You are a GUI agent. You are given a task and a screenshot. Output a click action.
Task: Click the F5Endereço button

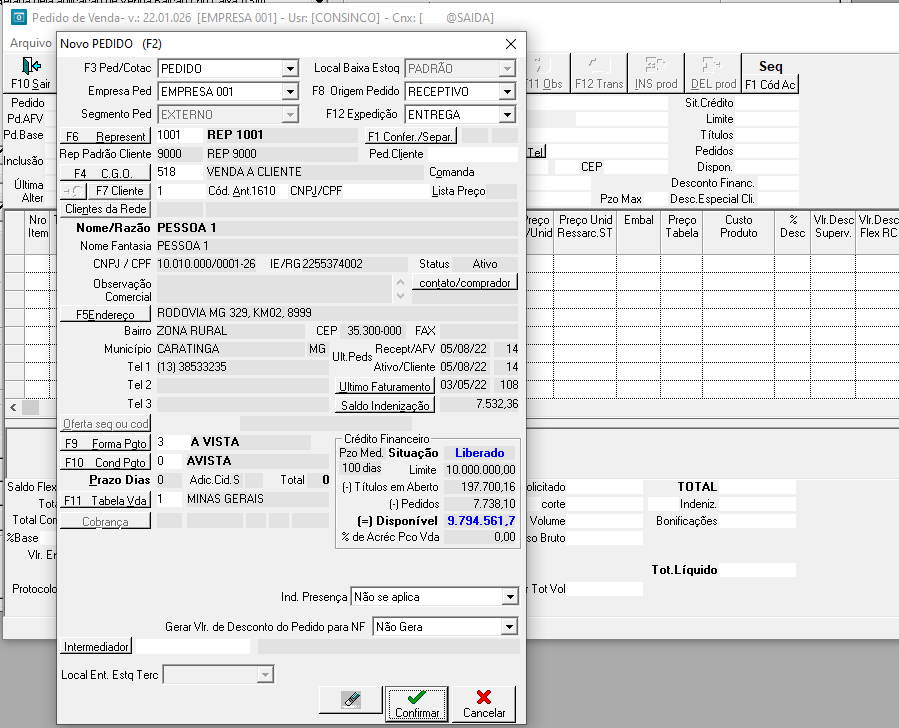pos(105,314)
